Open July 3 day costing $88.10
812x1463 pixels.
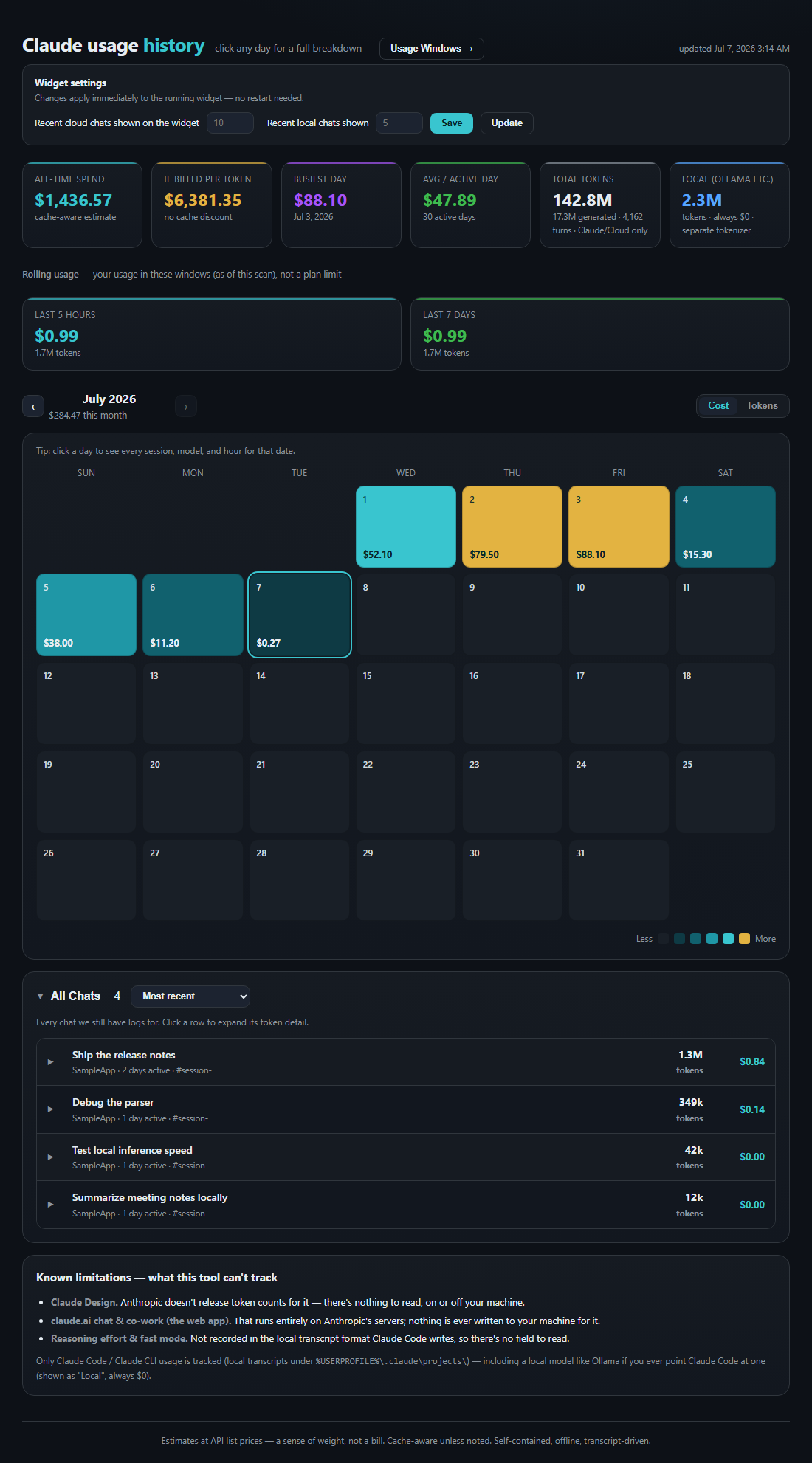619,526
